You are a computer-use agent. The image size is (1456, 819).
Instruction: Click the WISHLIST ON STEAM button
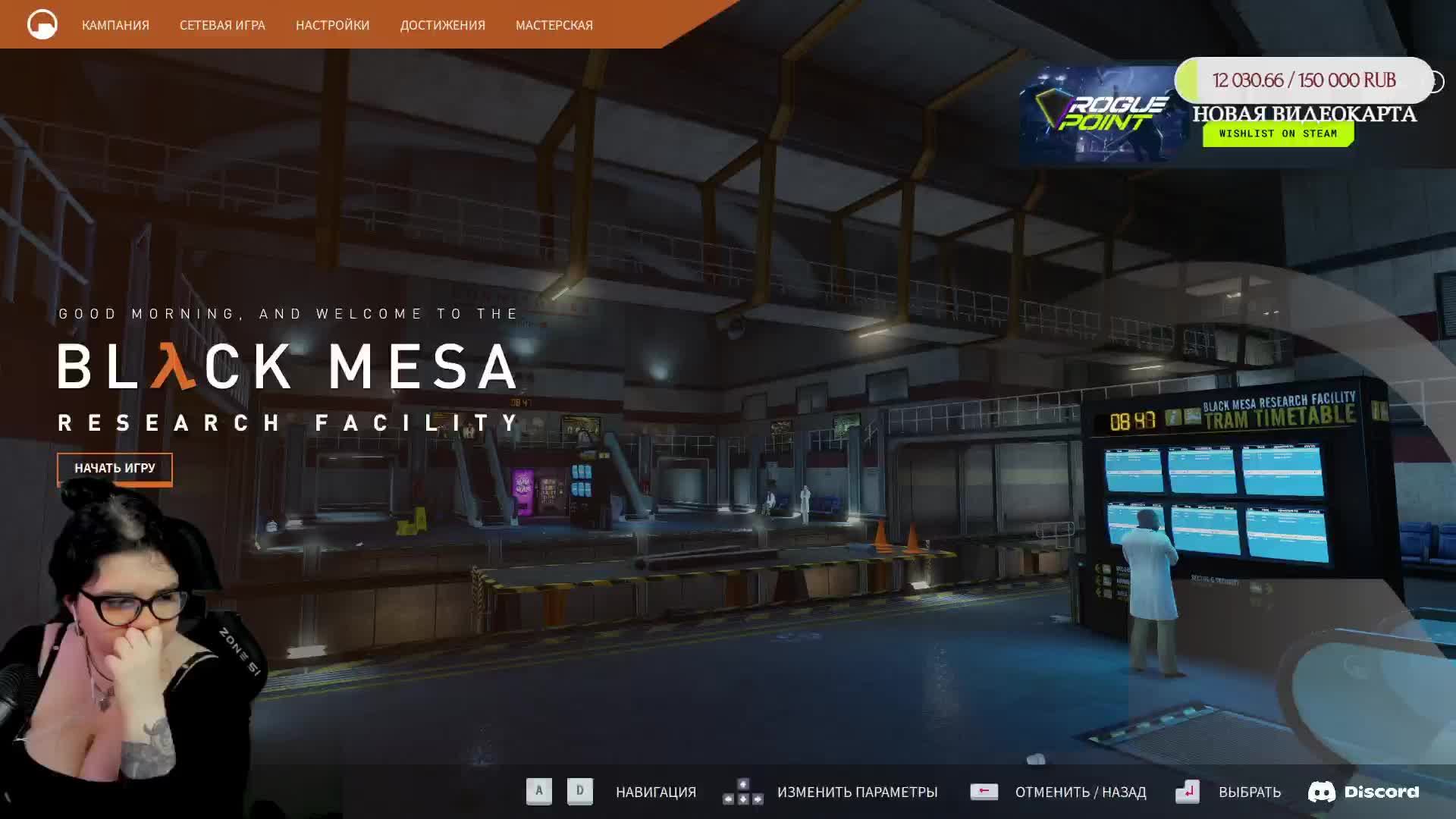(1278, 133)
